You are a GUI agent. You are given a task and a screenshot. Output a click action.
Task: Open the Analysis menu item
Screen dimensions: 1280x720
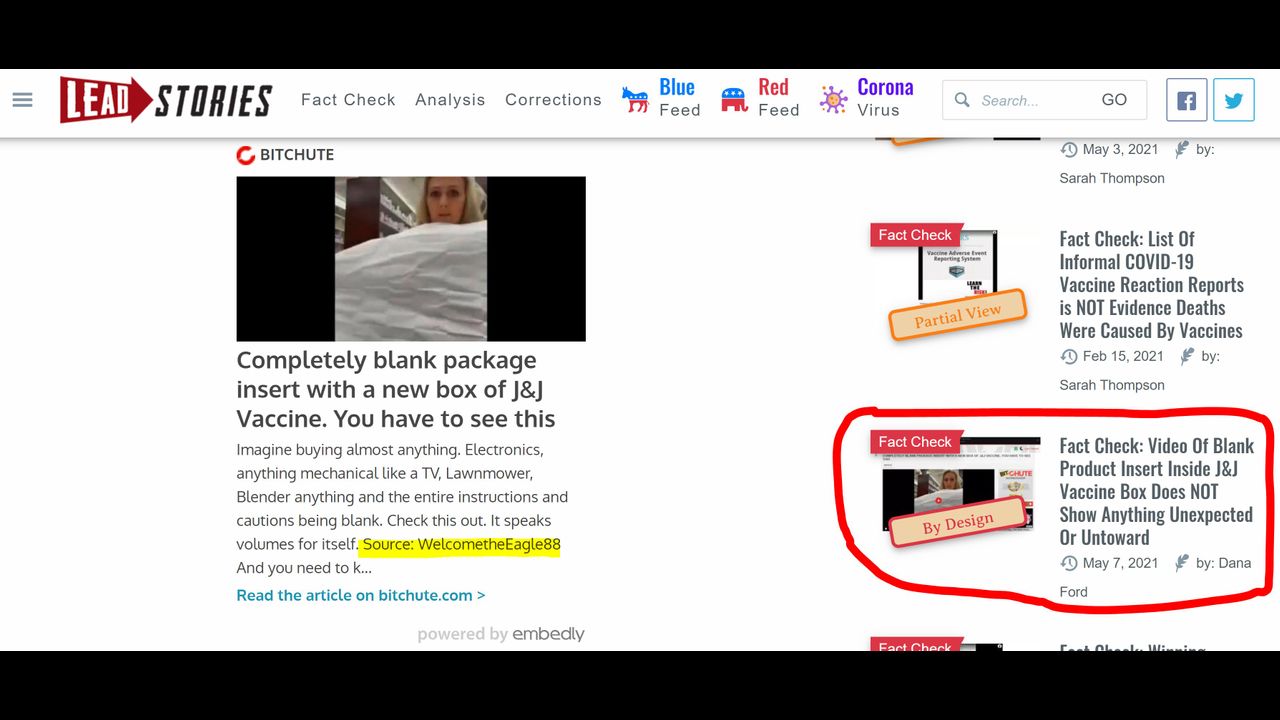tap(450, 100)
